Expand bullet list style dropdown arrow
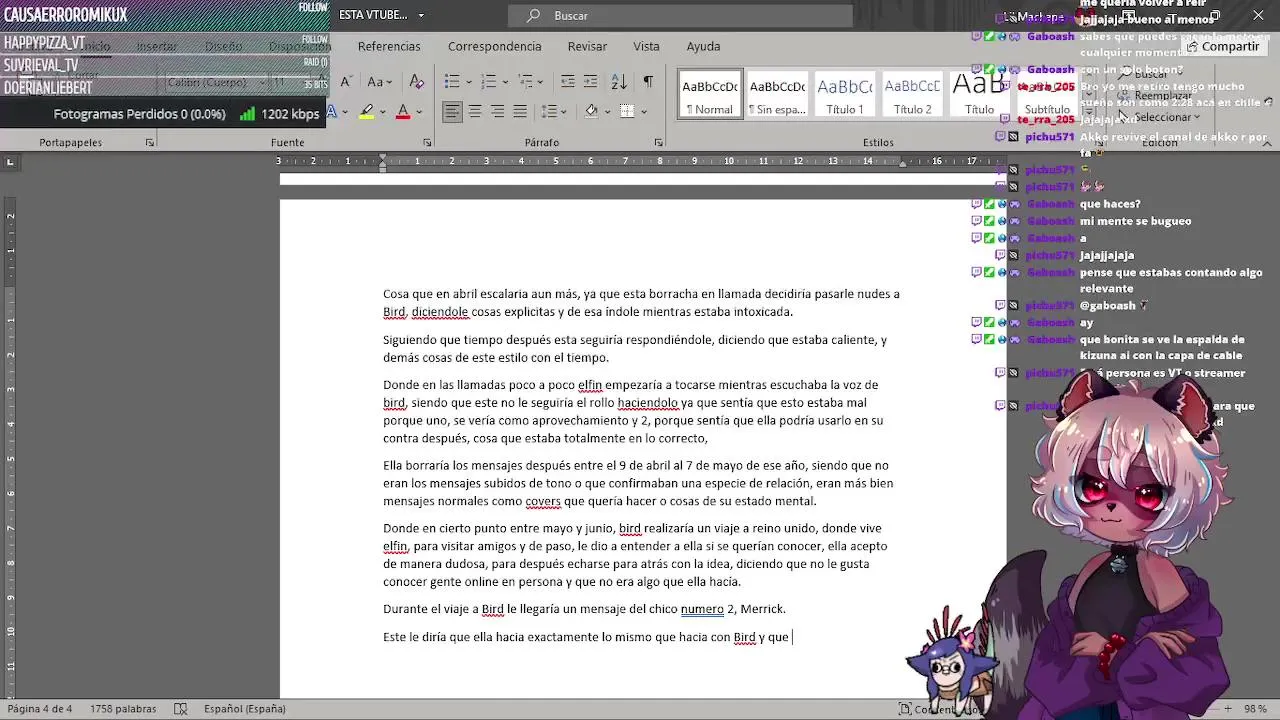The height and width of the screenshot is (720, 1280). pos(468,82)
